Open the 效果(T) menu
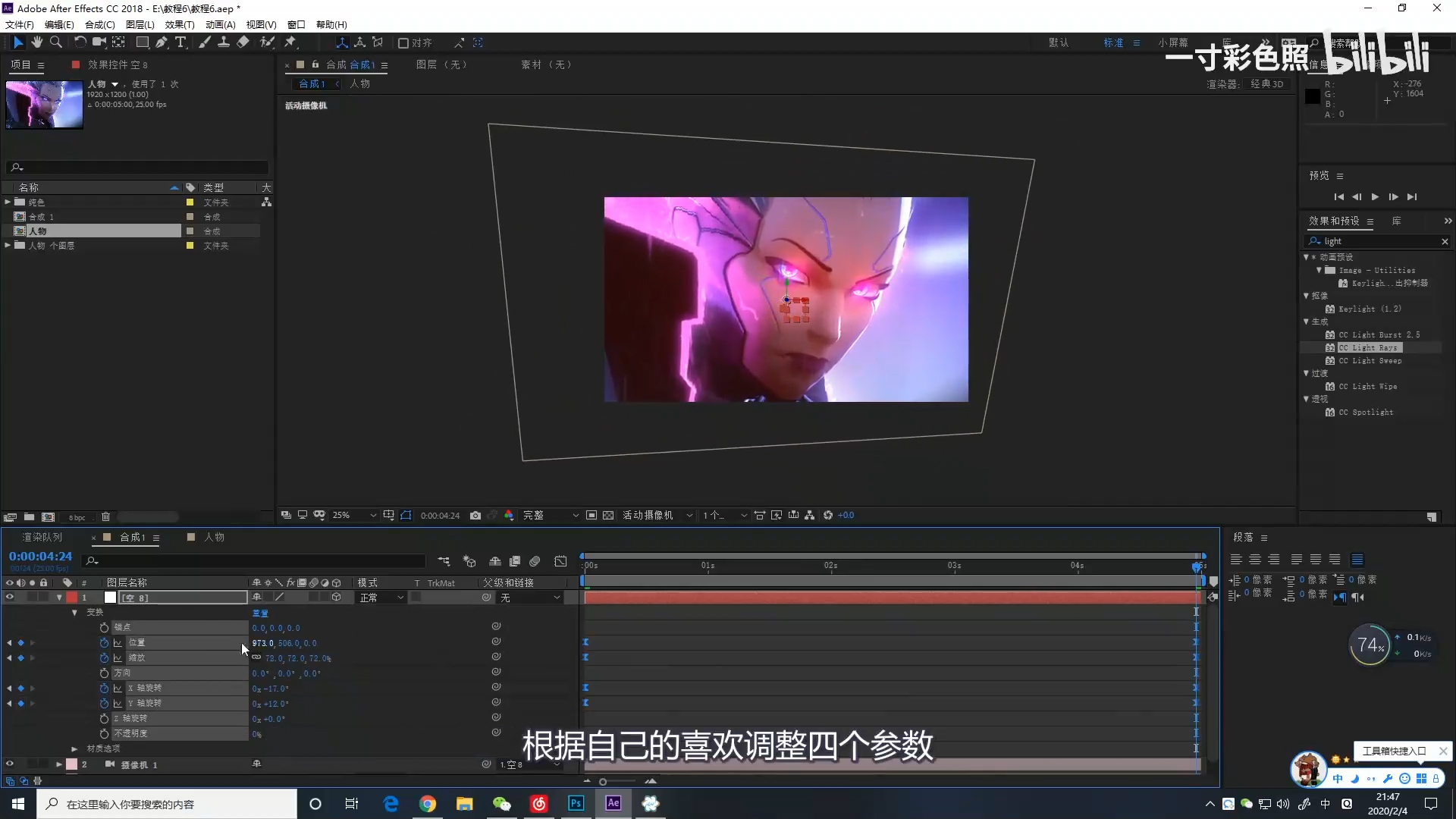The image size is (1456, 819). (x=180, y=24)
